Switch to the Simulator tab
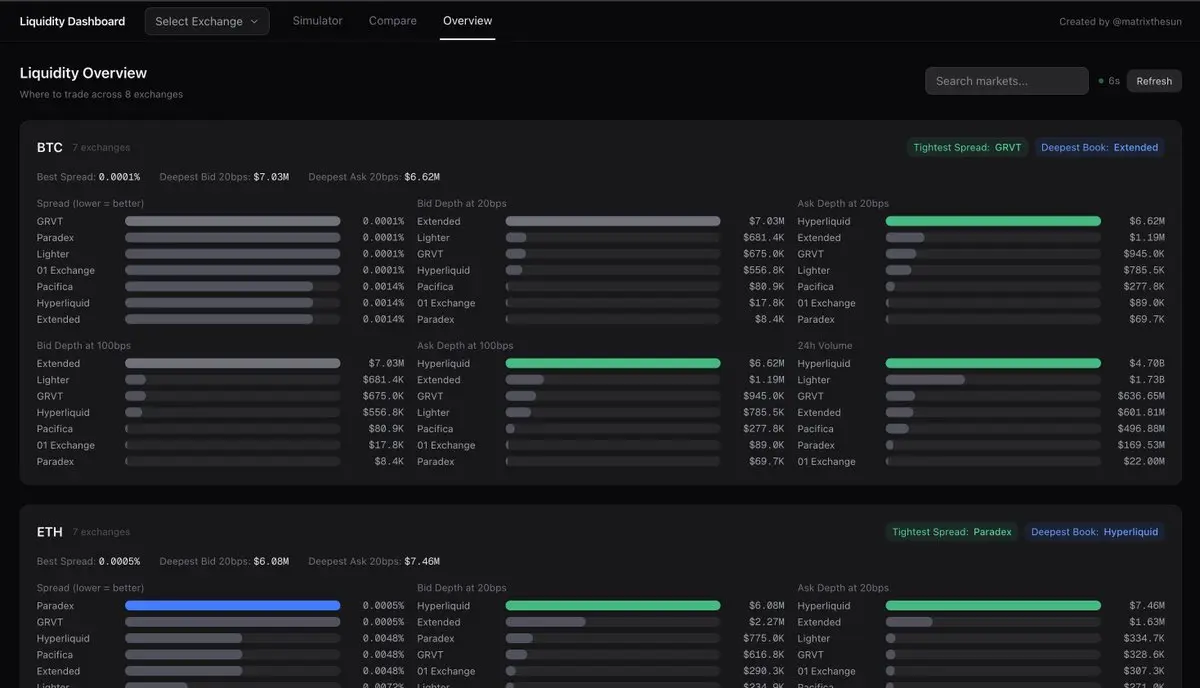Screen dimensions: 1200x688 tap(317, 21)
